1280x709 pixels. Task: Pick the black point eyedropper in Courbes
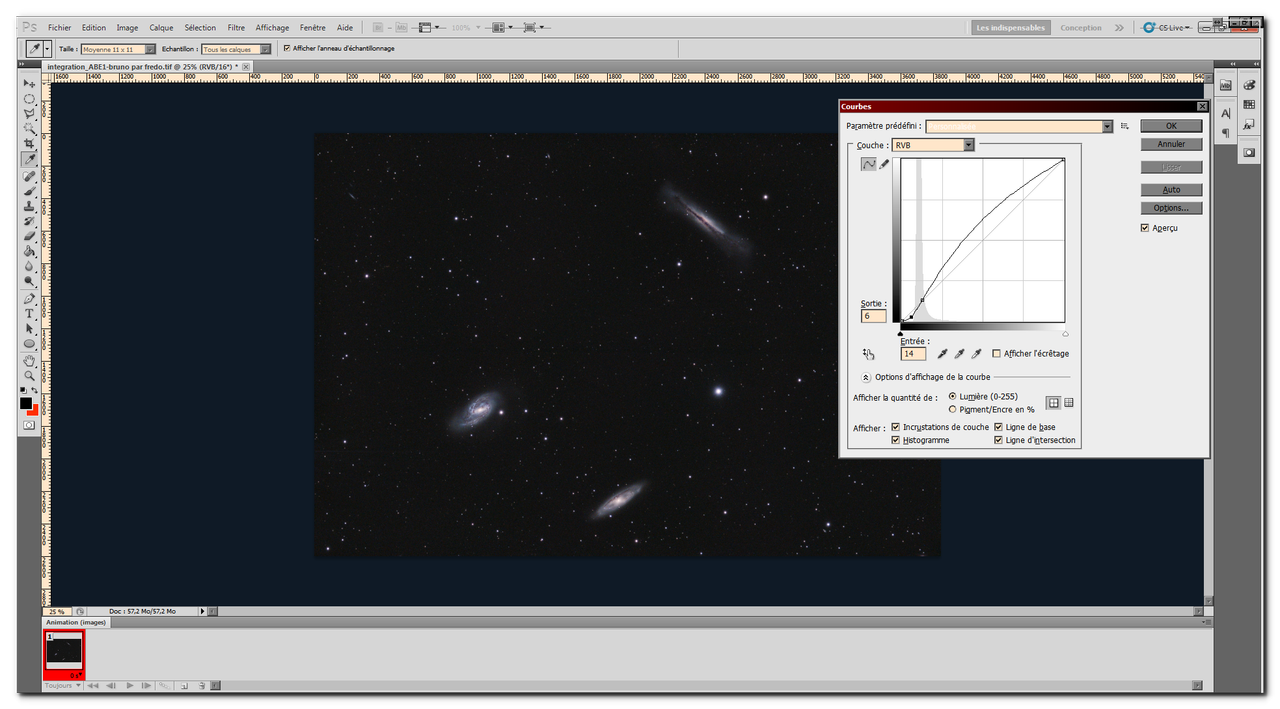click(942, 353)
